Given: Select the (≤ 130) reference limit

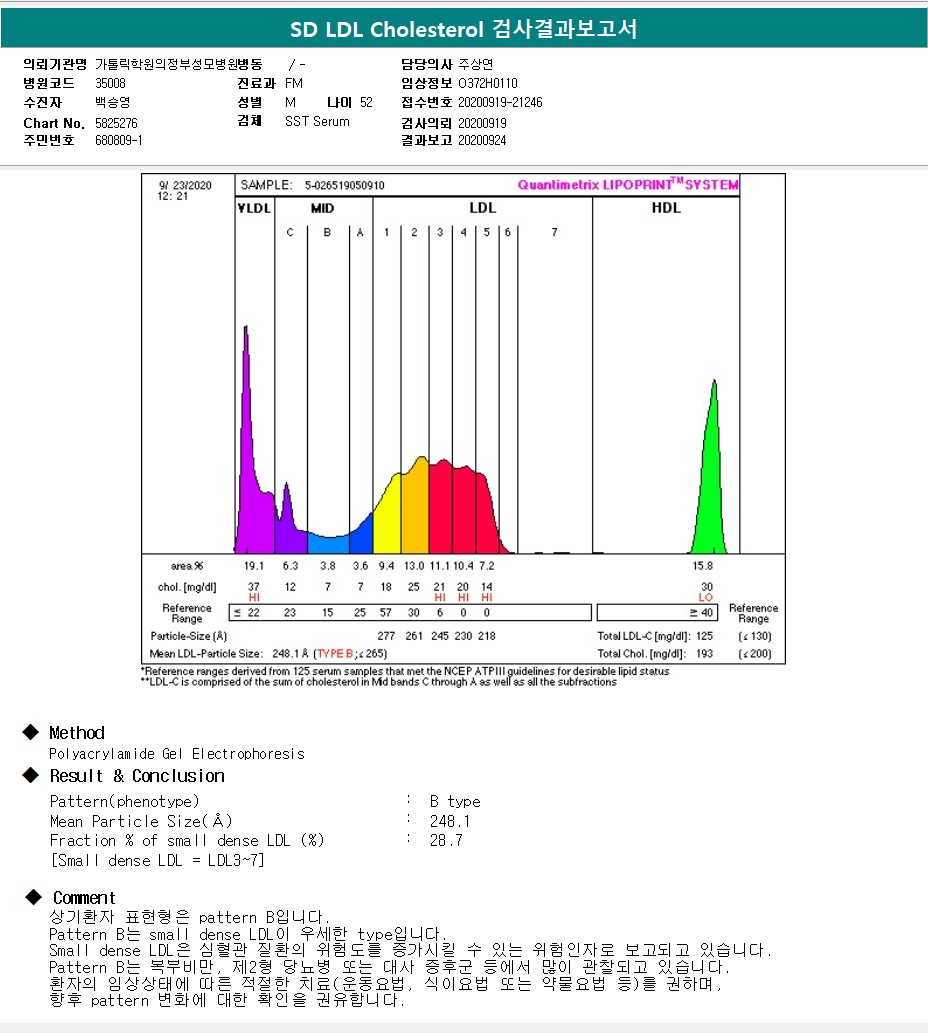Looking at the screenshot, I should pos(755,636).
